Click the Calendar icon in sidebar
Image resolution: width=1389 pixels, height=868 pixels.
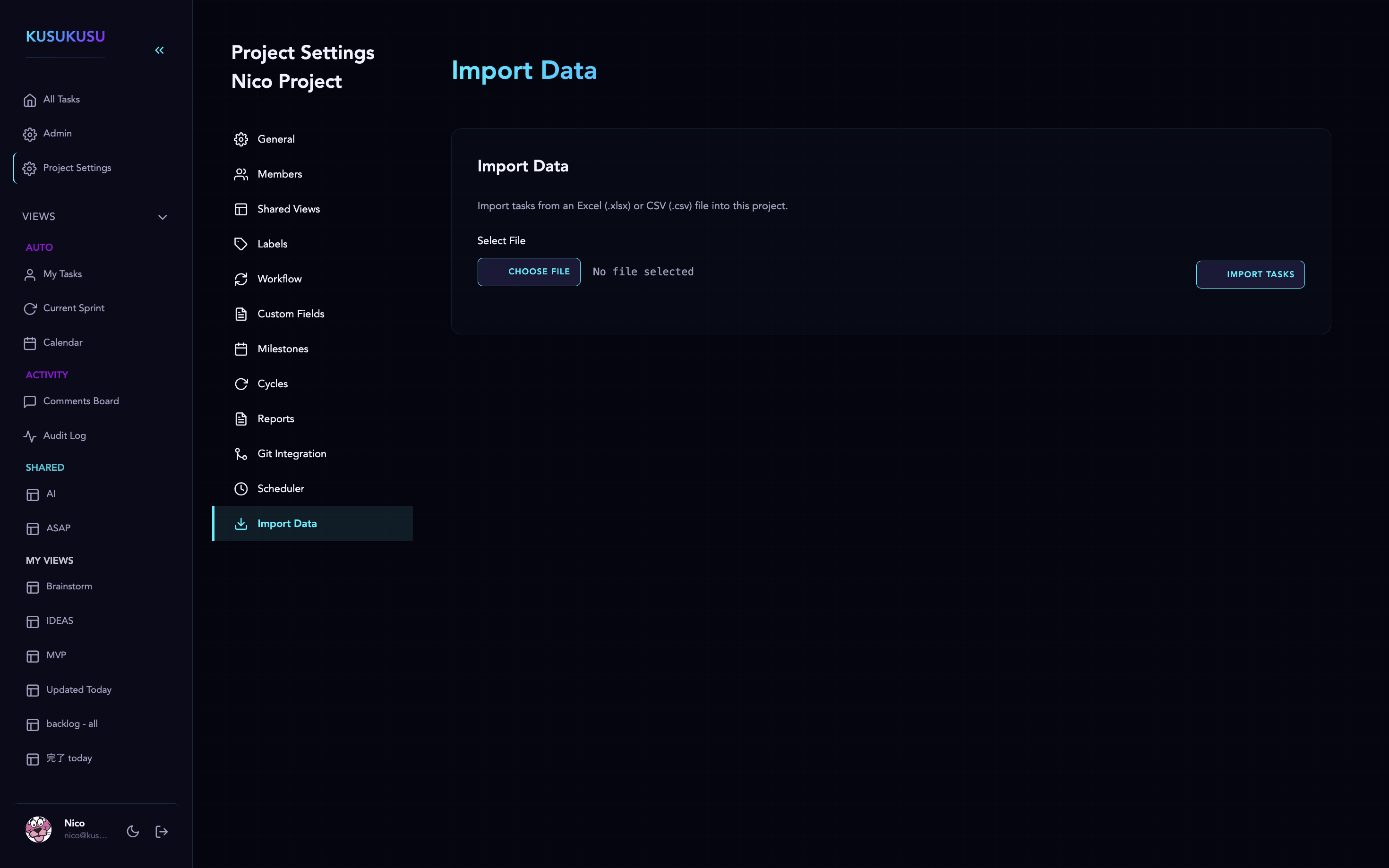coord(30,343)
